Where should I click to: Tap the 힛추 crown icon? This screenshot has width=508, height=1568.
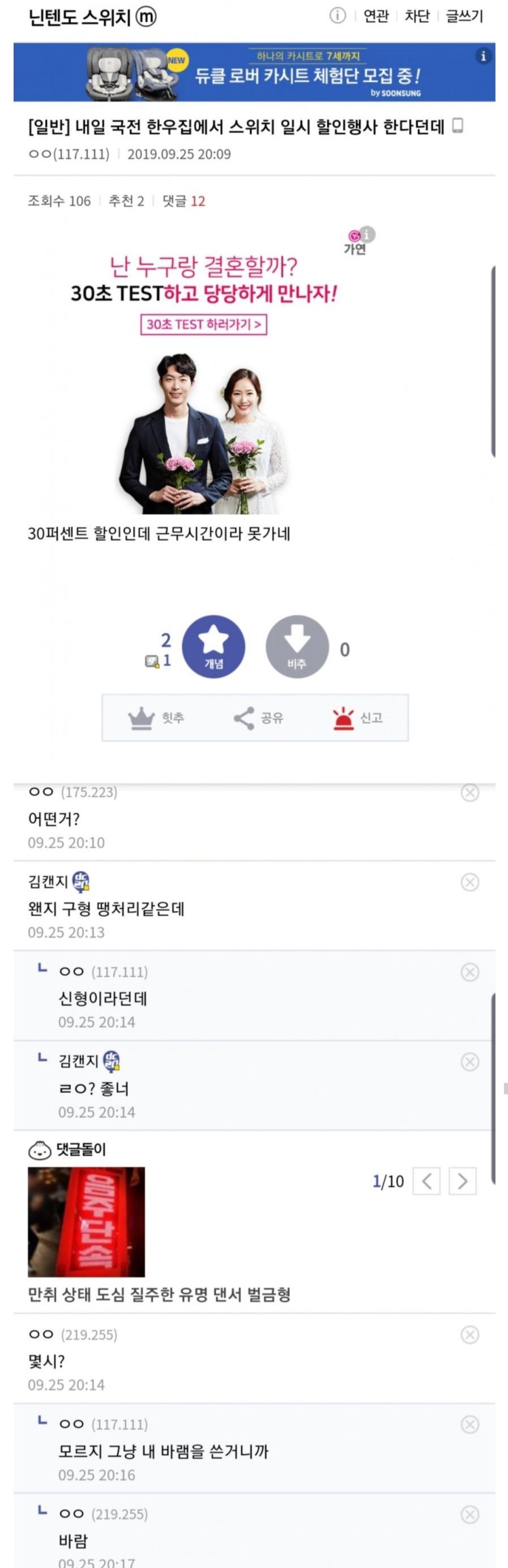tap(141, 718)
